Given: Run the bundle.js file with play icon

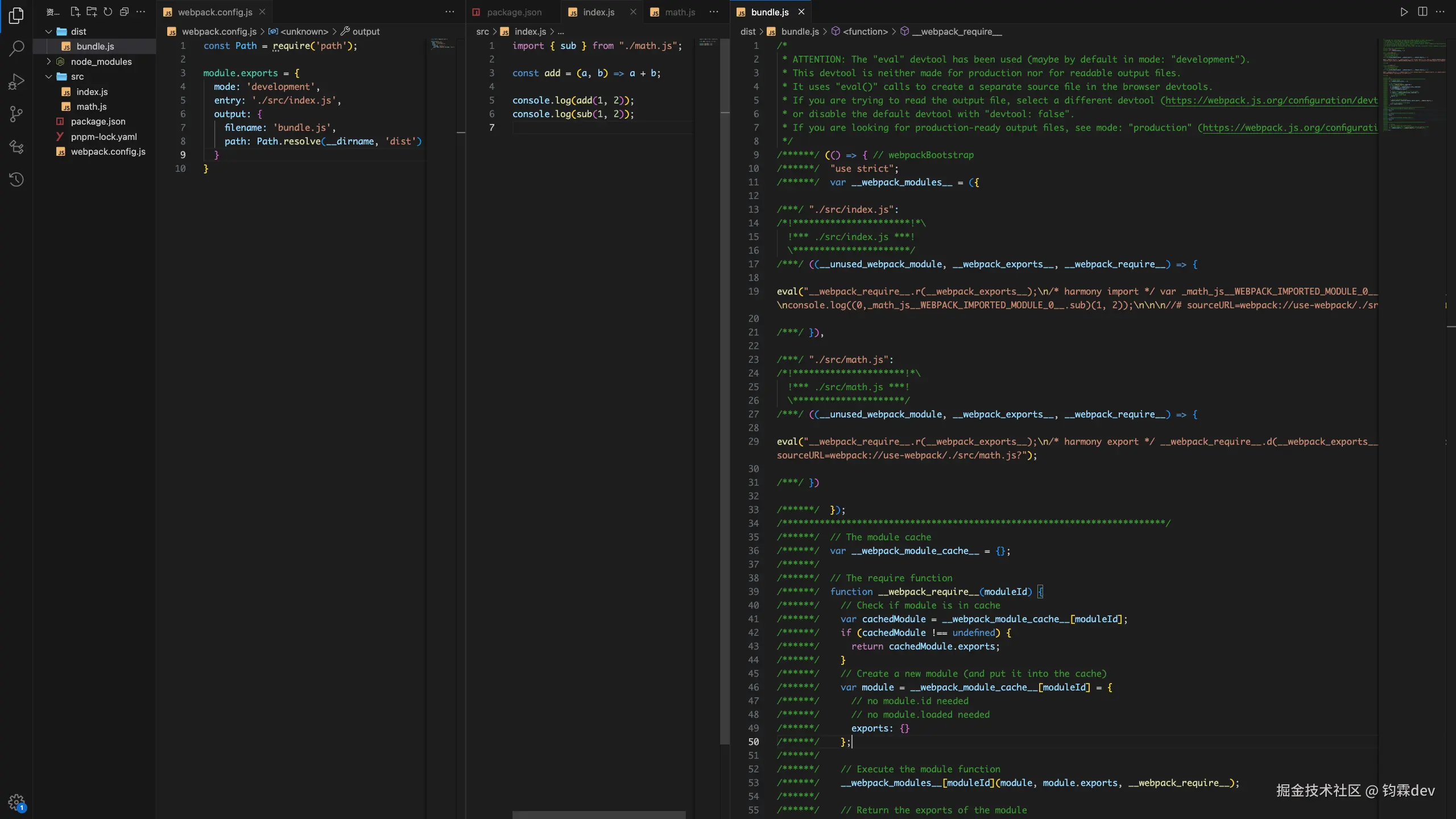Looking at the screenshot, I should pyautogui.click(x=1404, y=12).
